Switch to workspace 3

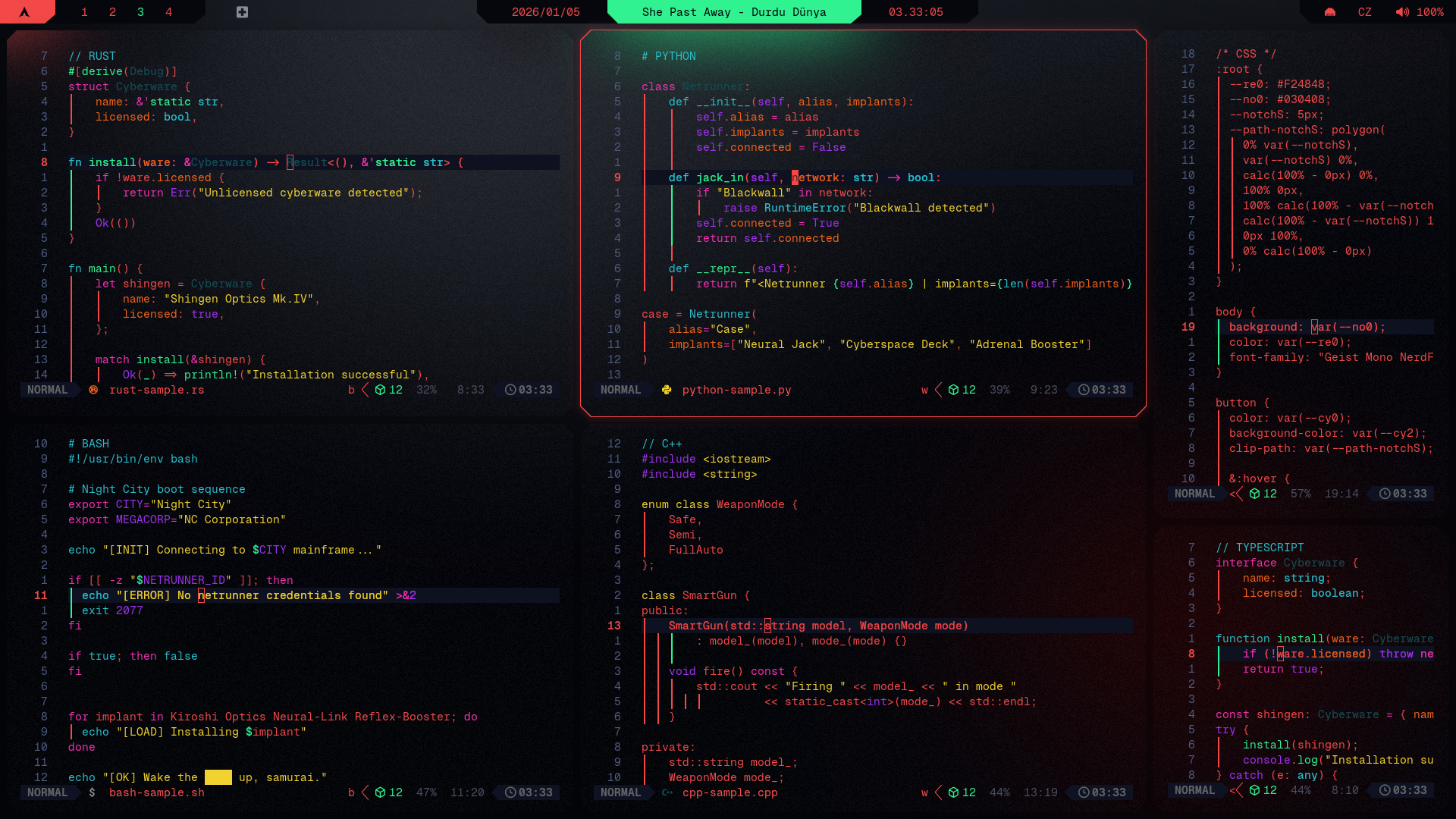tap(140, 12)
